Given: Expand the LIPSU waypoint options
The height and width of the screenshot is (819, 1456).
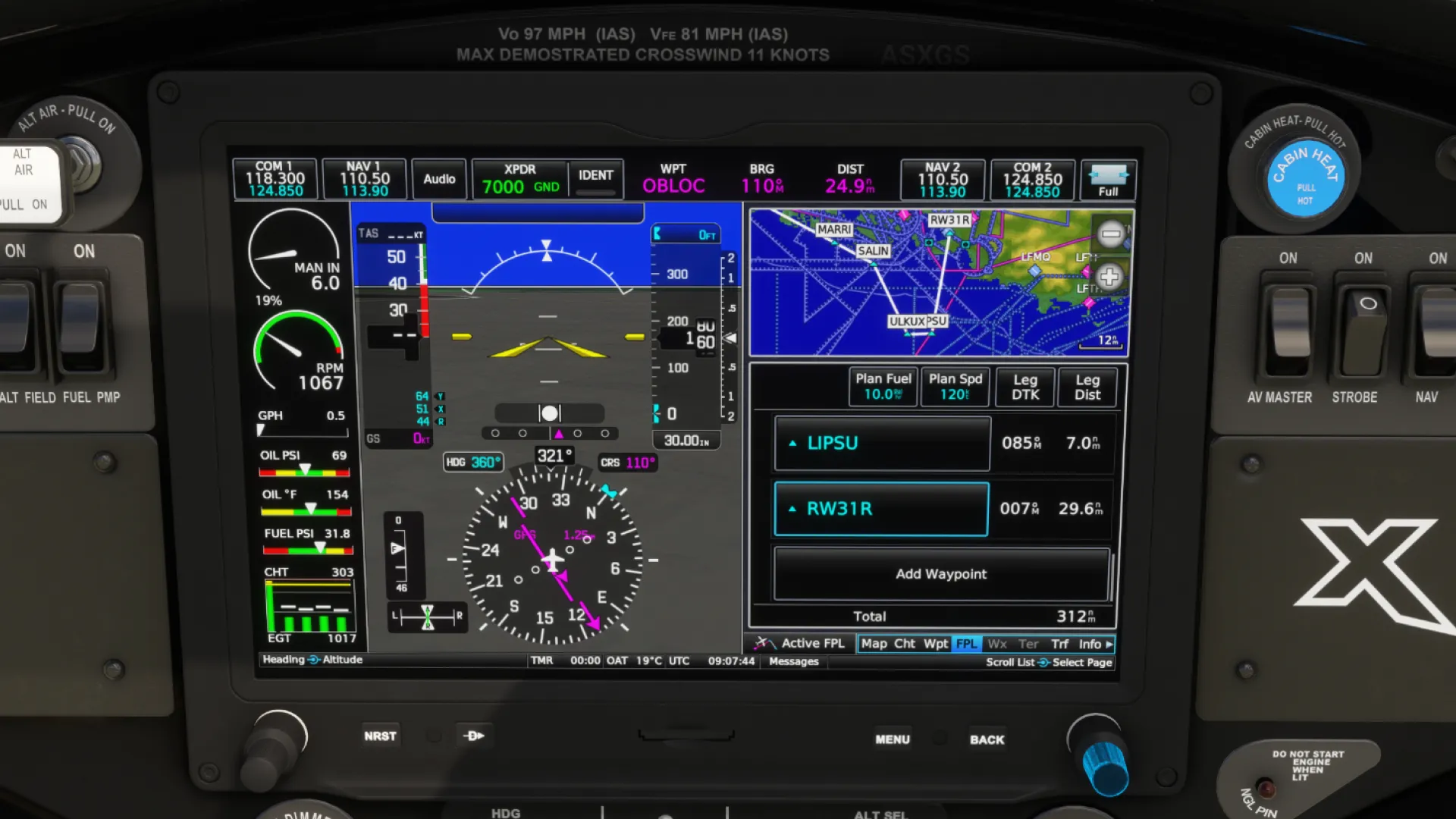Looking at the screenshot, I should click(x=882, y=443).
